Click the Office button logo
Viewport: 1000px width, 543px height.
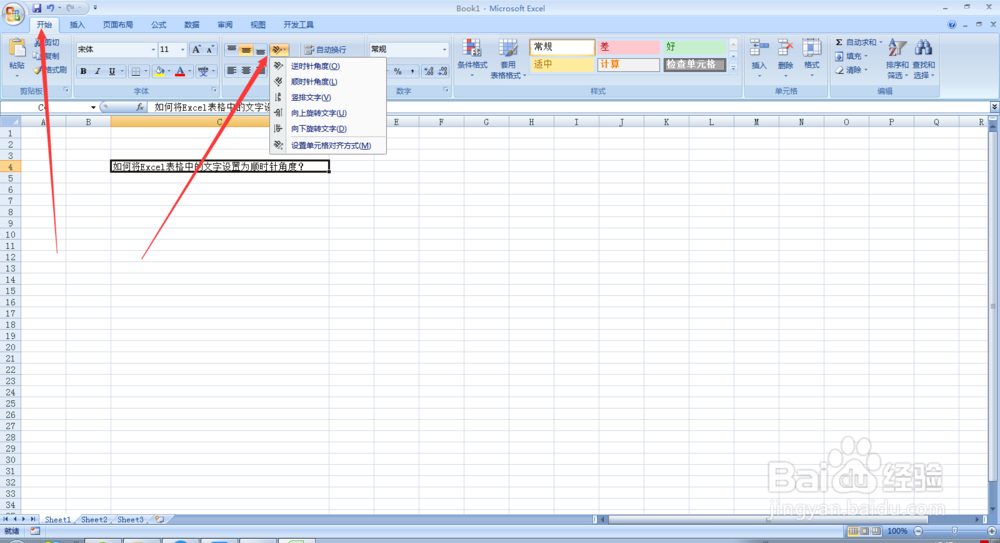coord(13,13)
